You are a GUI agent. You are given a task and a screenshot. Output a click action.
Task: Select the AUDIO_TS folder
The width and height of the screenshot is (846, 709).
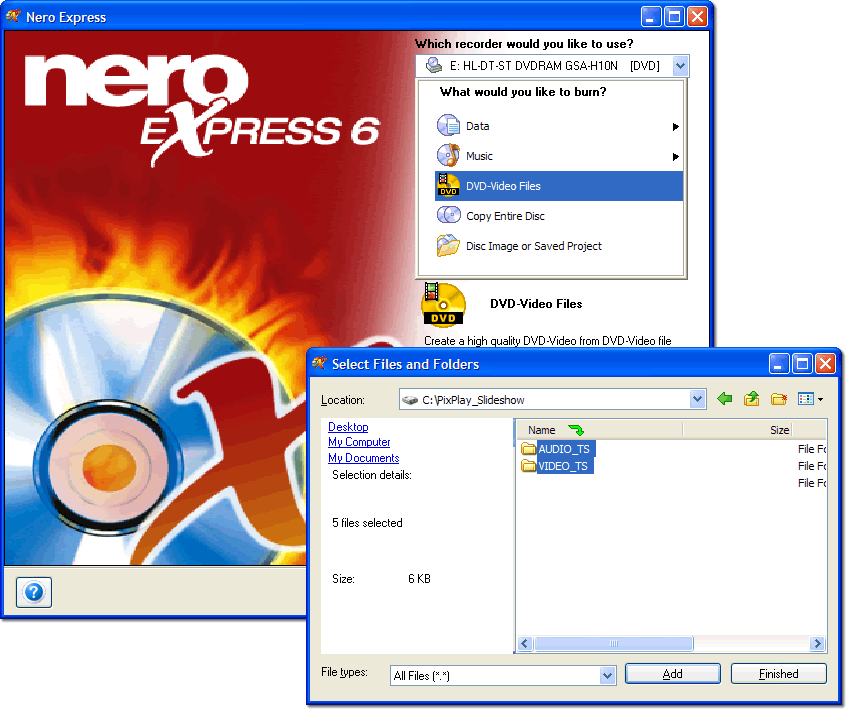coord(564,449)
